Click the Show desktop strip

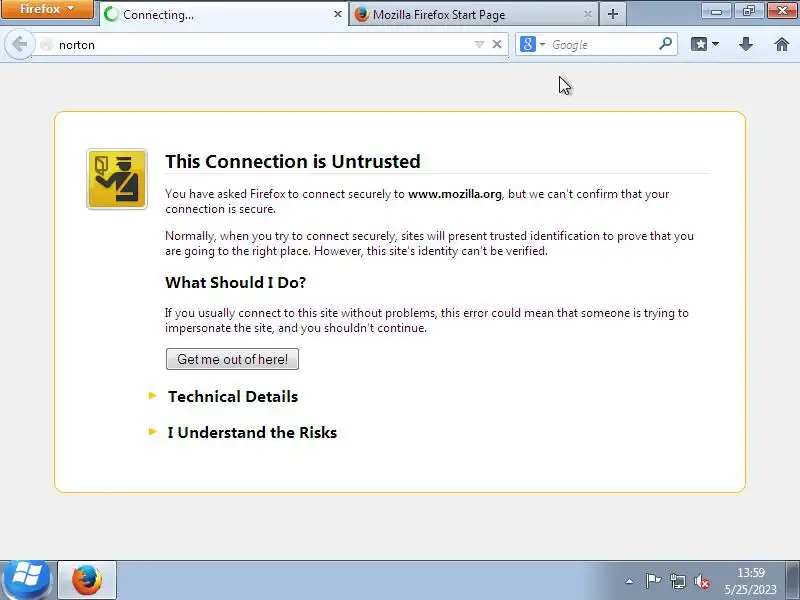[793, 580]
